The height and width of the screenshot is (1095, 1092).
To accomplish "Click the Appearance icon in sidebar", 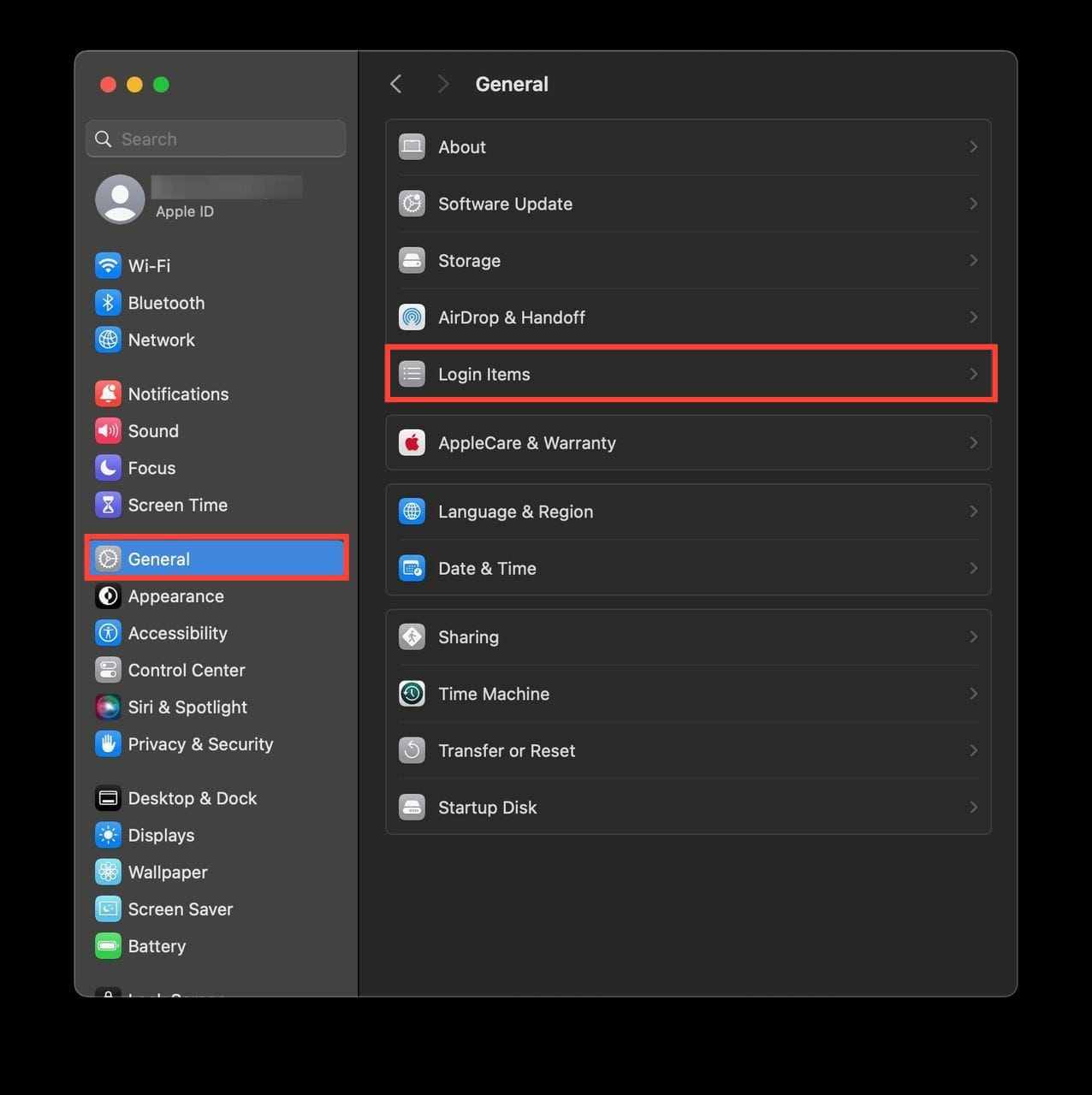I will pos(108,596).
